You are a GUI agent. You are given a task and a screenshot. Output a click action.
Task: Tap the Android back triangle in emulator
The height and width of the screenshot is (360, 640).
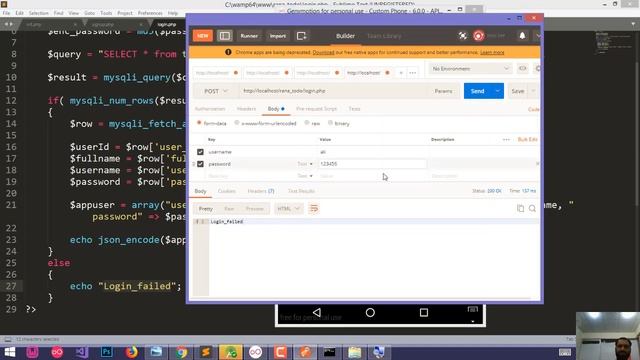(x=317, y=313)
